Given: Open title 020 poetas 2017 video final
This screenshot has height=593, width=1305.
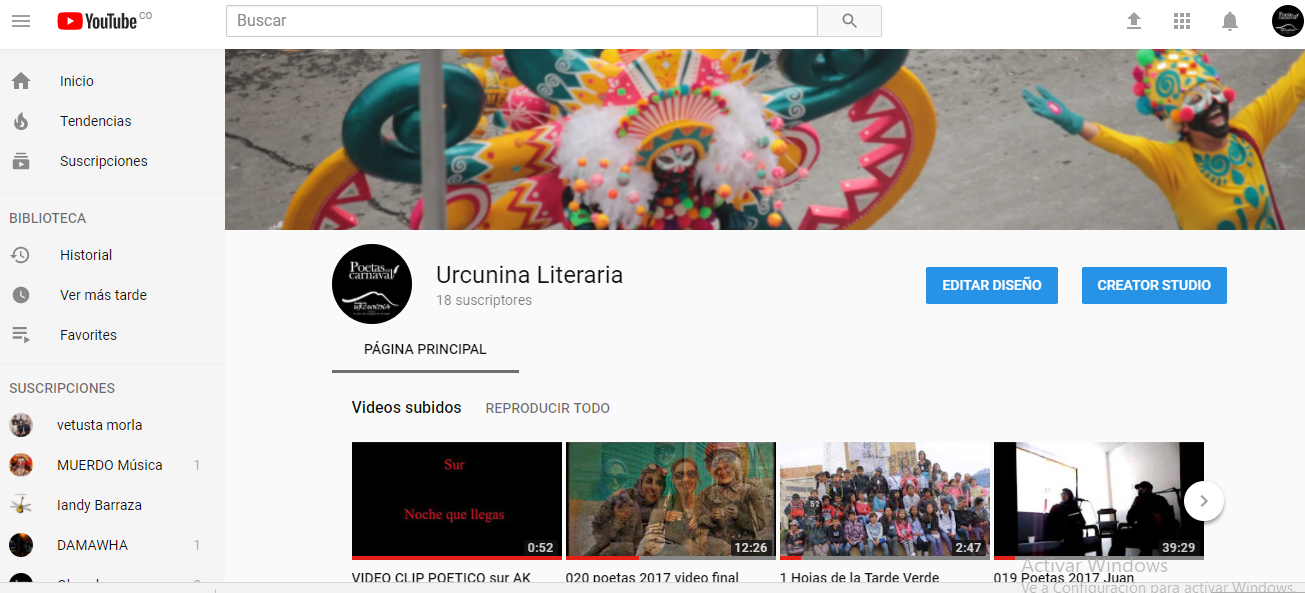Looking at the screenshot, I should (x=652, y=577).
